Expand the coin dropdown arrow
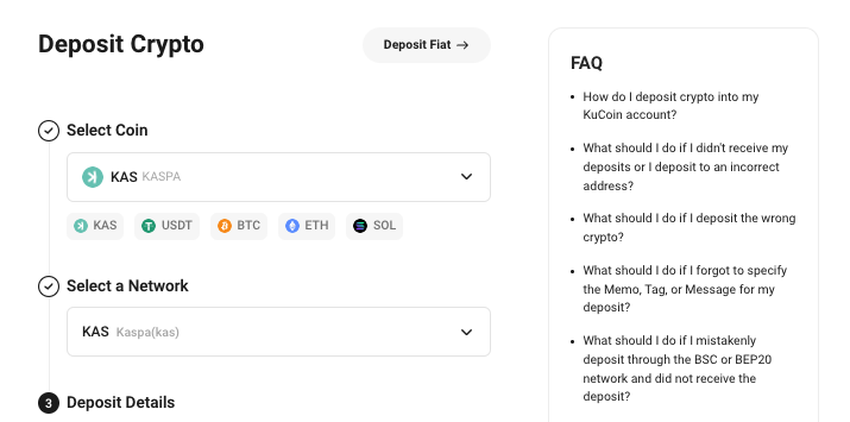This screenshot has height=422, width=850. point(466,177)
